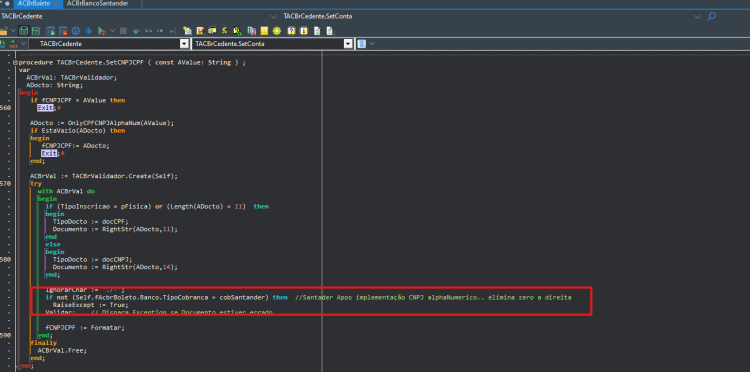Click the yellow square note icon

(x=264, y=31)
